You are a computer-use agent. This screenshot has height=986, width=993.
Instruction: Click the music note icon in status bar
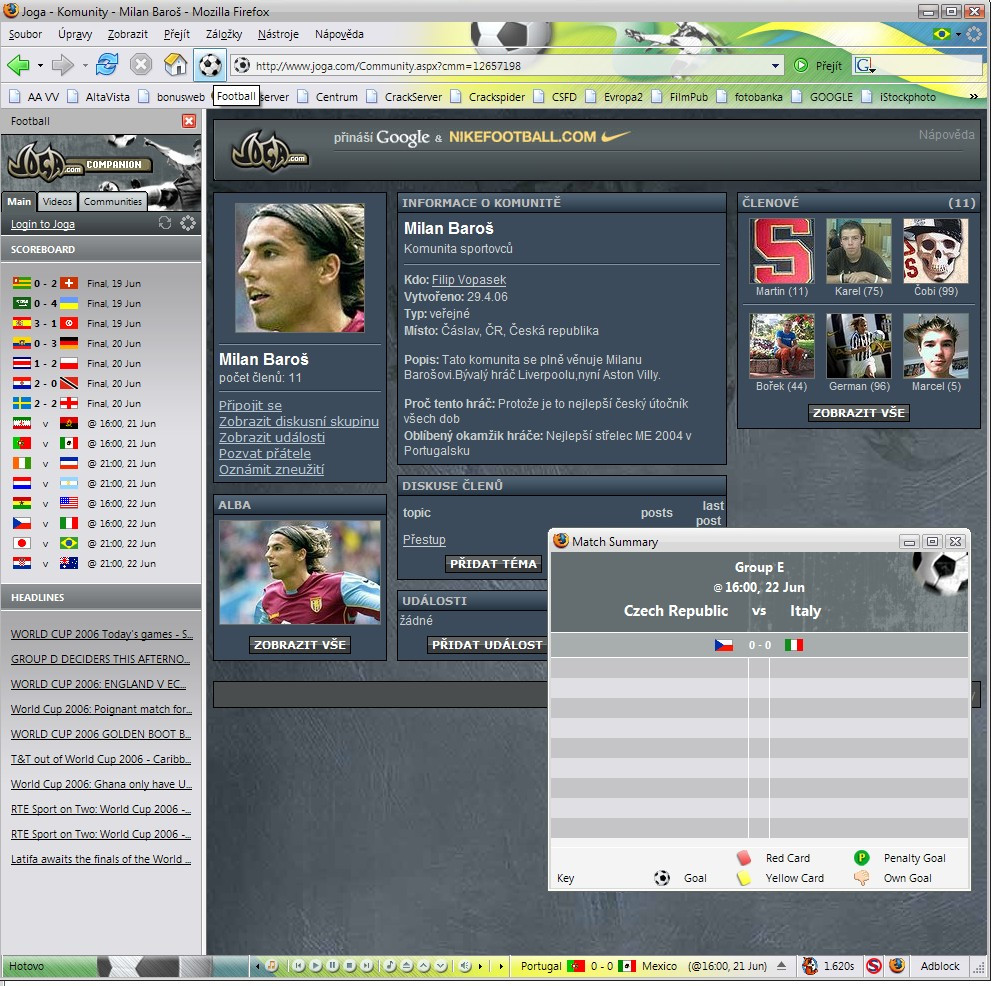point(272,966)
